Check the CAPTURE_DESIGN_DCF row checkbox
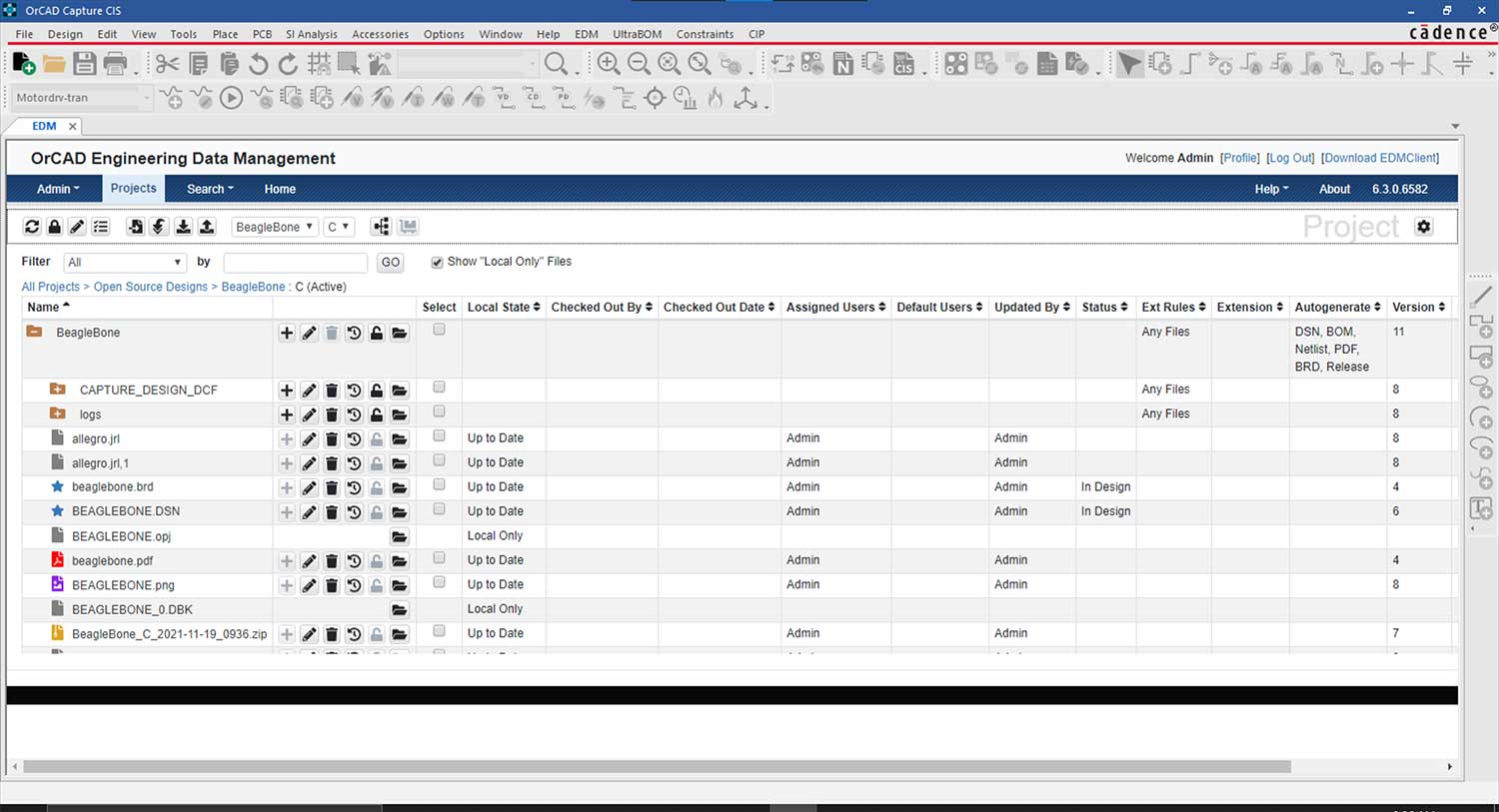 [x=439, y=388]
